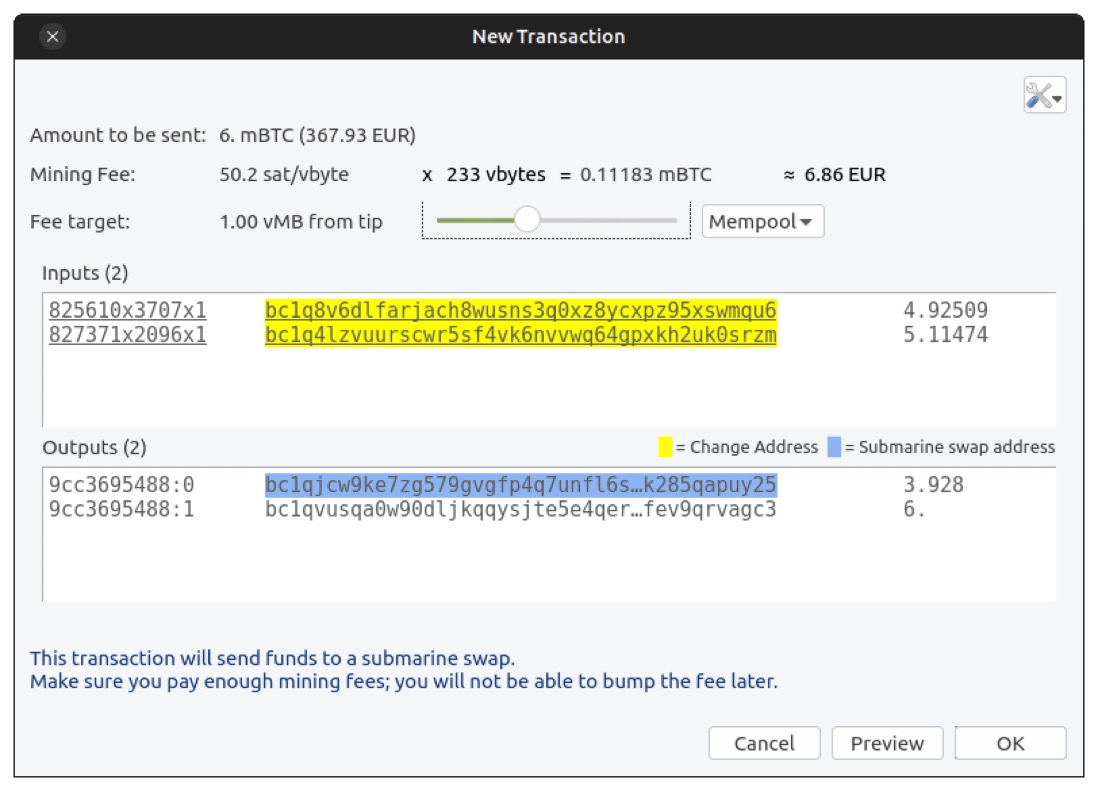Select input address bc1q4lzvuurscwr5sf4vk6nvvwq64gpxkh2uk0srzm
This screenshot has height=791, width=1098.
520,335
